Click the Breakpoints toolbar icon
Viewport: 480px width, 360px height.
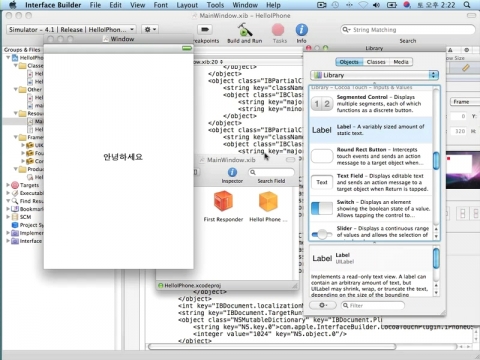[x=205, y=30]
